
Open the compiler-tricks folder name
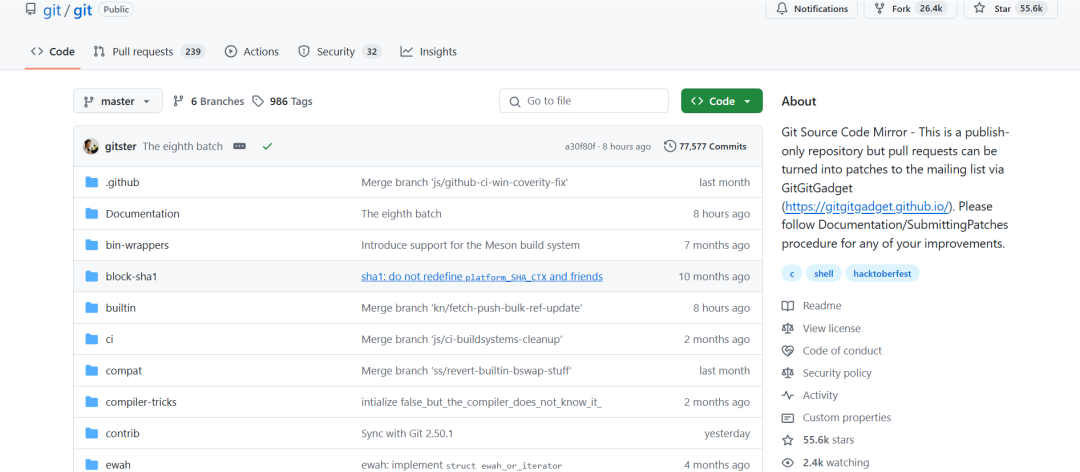click(141, 402)
